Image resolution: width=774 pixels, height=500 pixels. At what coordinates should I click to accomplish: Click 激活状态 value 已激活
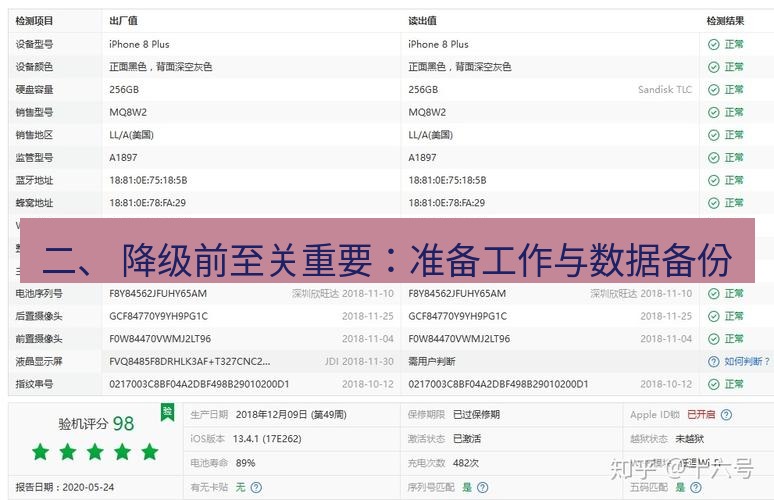467,439
